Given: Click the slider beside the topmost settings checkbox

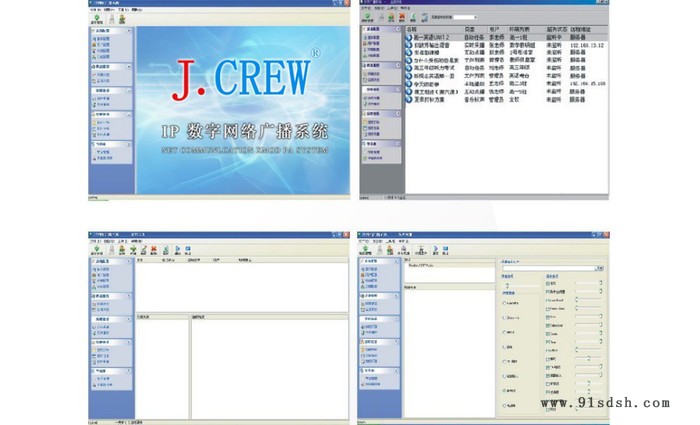Looking at the screenshot, I should (x=588, y=283).
